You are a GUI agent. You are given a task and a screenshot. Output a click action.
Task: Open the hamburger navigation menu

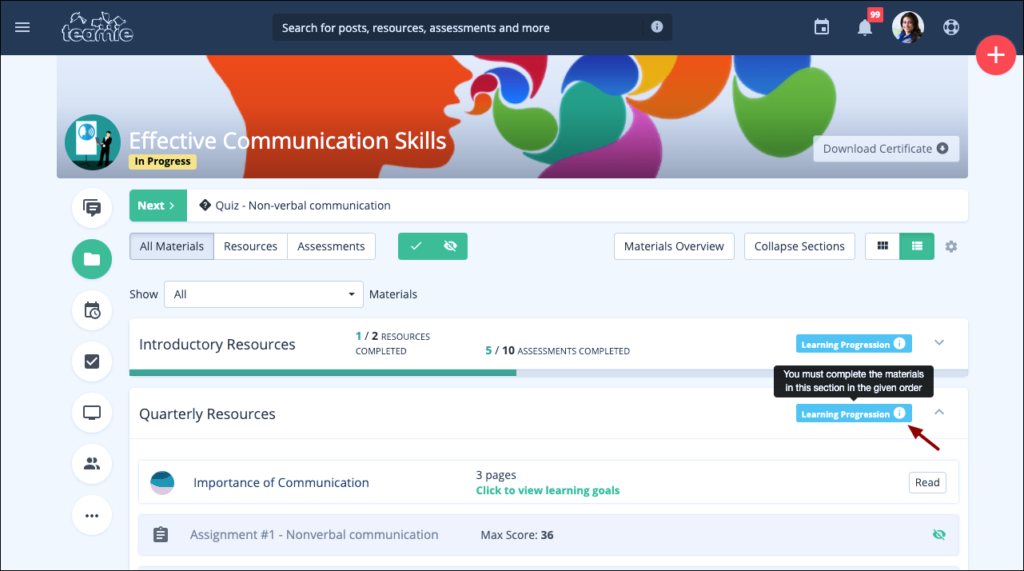tap(22, 27)
